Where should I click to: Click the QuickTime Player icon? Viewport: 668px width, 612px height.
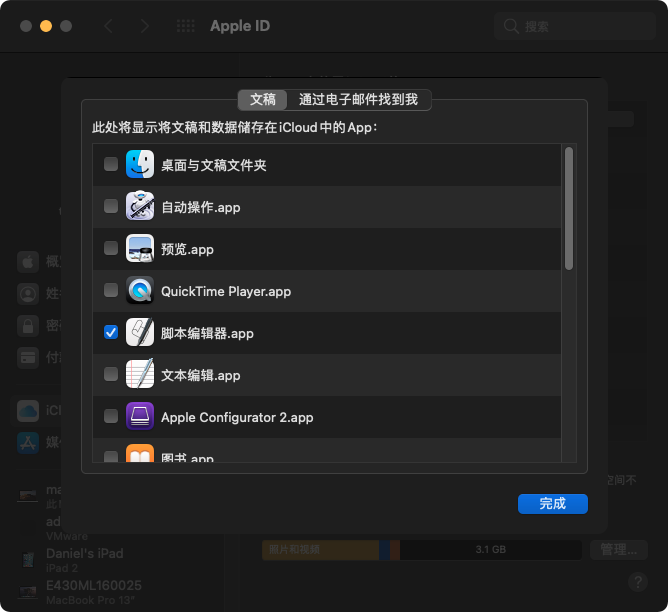click(140, 290)
